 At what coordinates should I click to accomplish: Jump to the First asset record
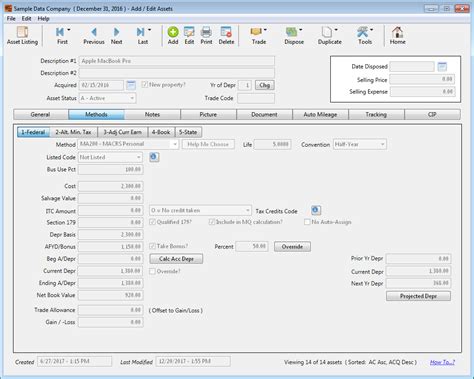(x=62, y=36)
